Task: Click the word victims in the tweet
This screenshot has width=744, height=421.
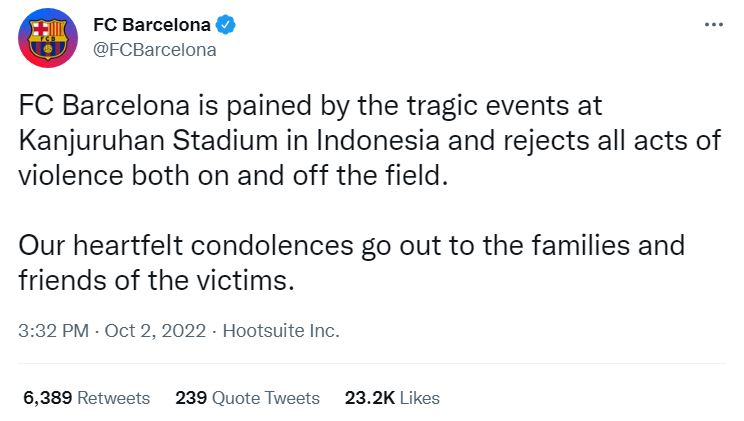Action: (x=245, y=281)
